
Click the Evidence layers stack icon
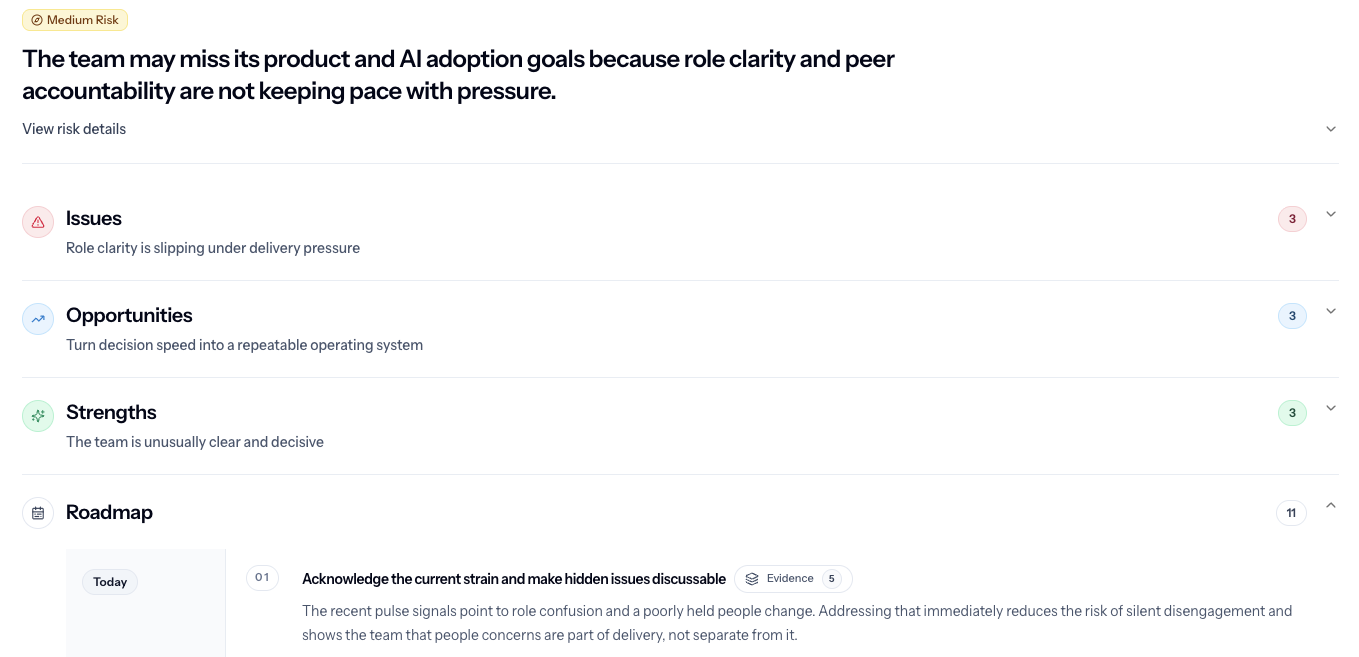752,579
